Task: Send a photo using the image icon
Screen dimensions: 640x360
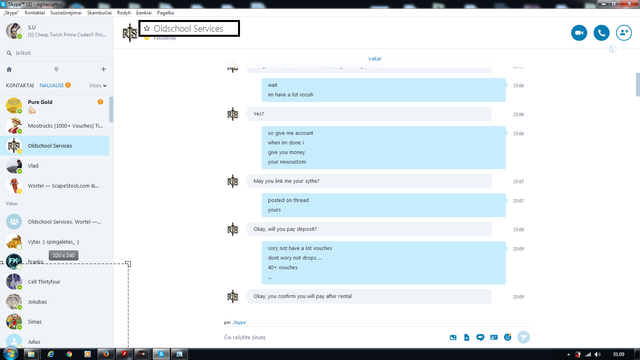Action: (x=453, y=338)
